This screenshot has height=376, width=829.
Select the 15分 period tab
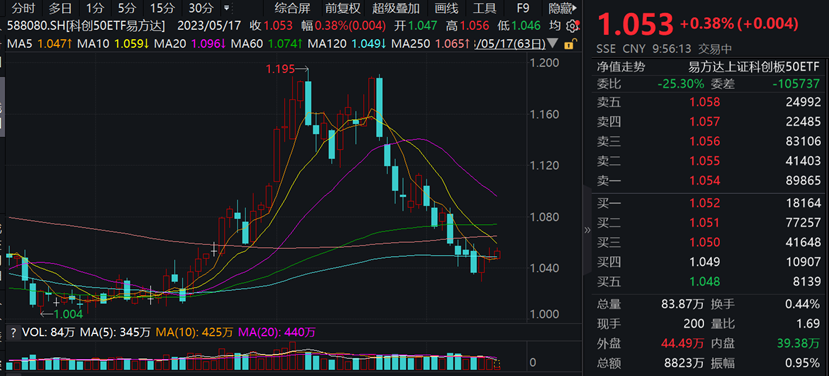(x=161, y=8)
